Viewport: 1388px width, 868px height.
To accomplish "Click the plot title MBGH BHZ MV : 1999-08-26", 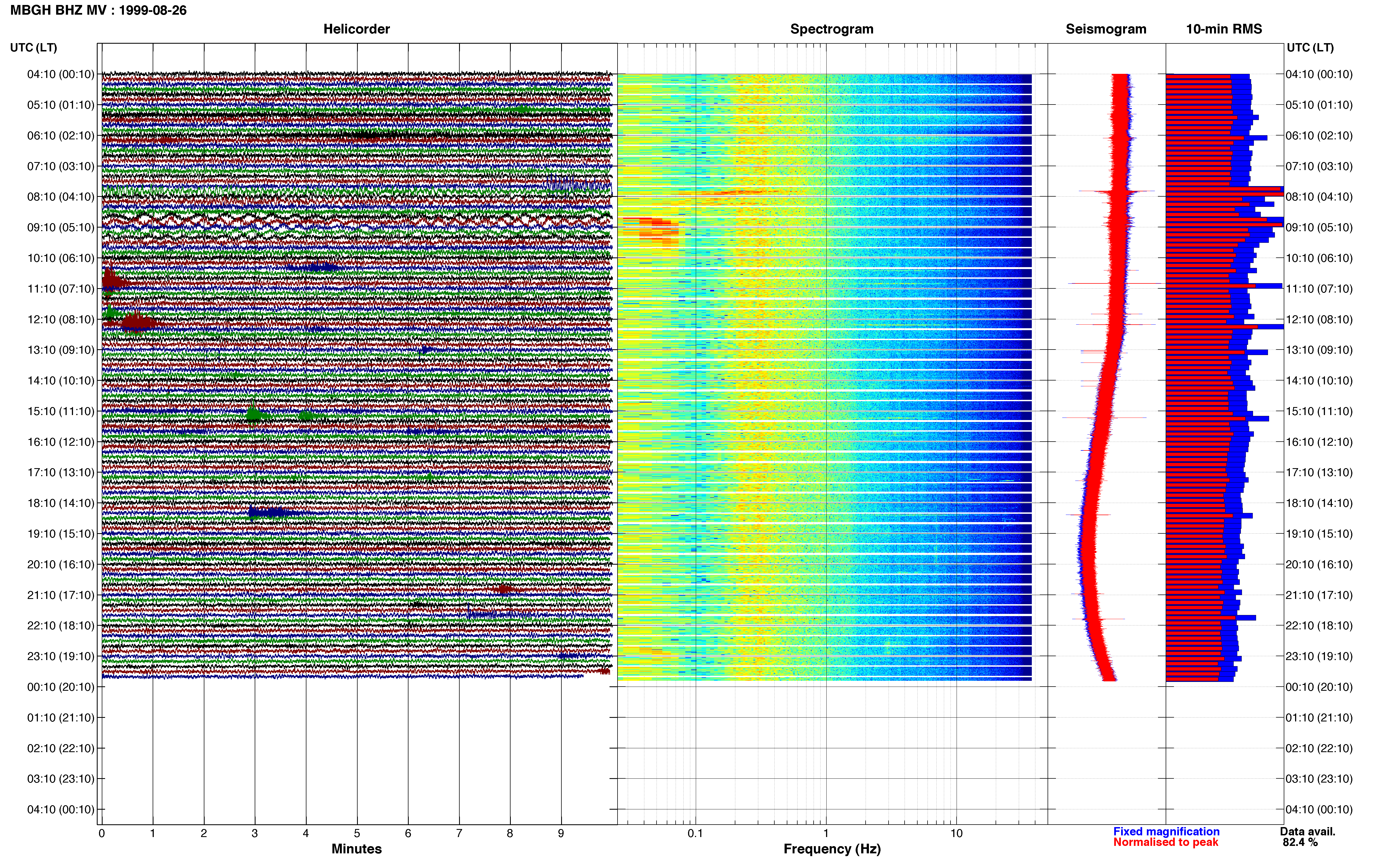I will click(x=98, y=10).
